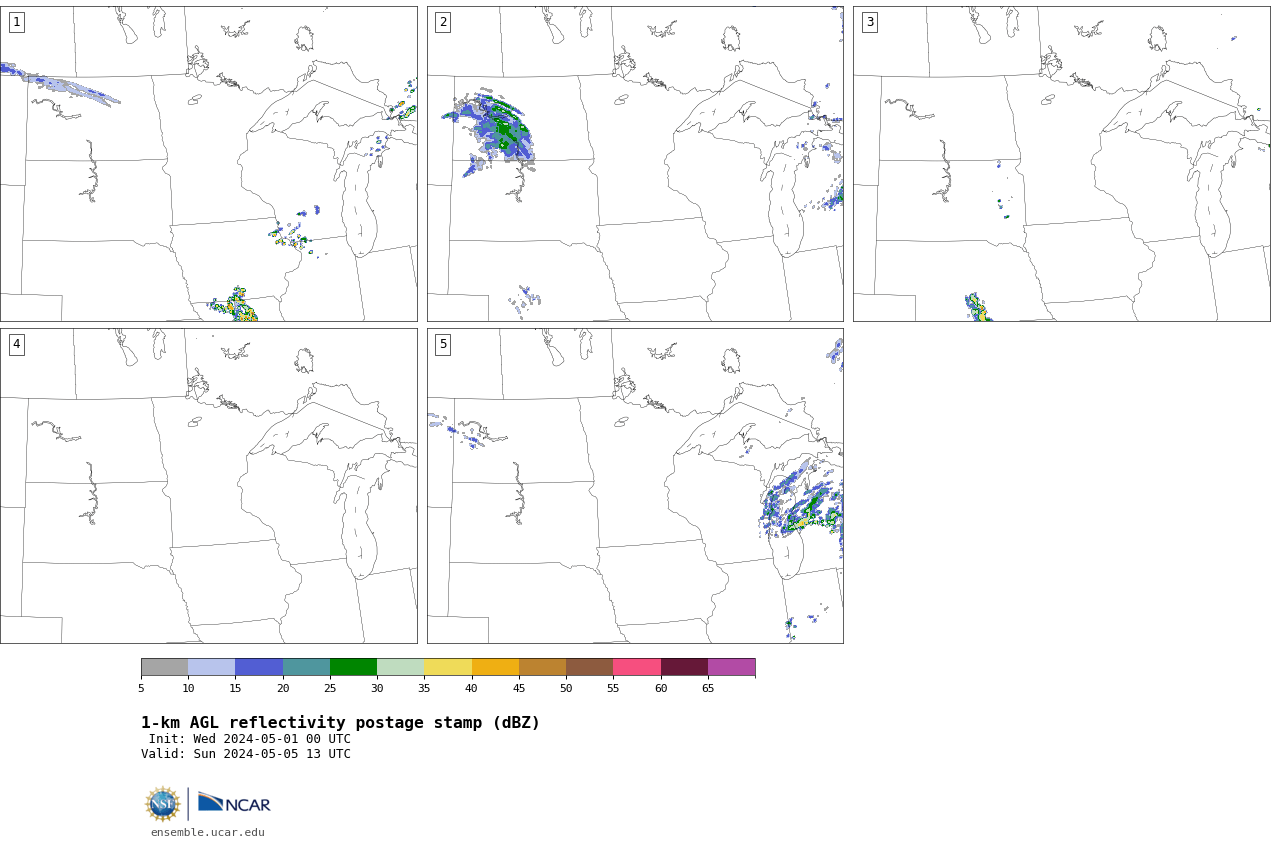Click the colorbar tick label 20

tap(283, 688)
